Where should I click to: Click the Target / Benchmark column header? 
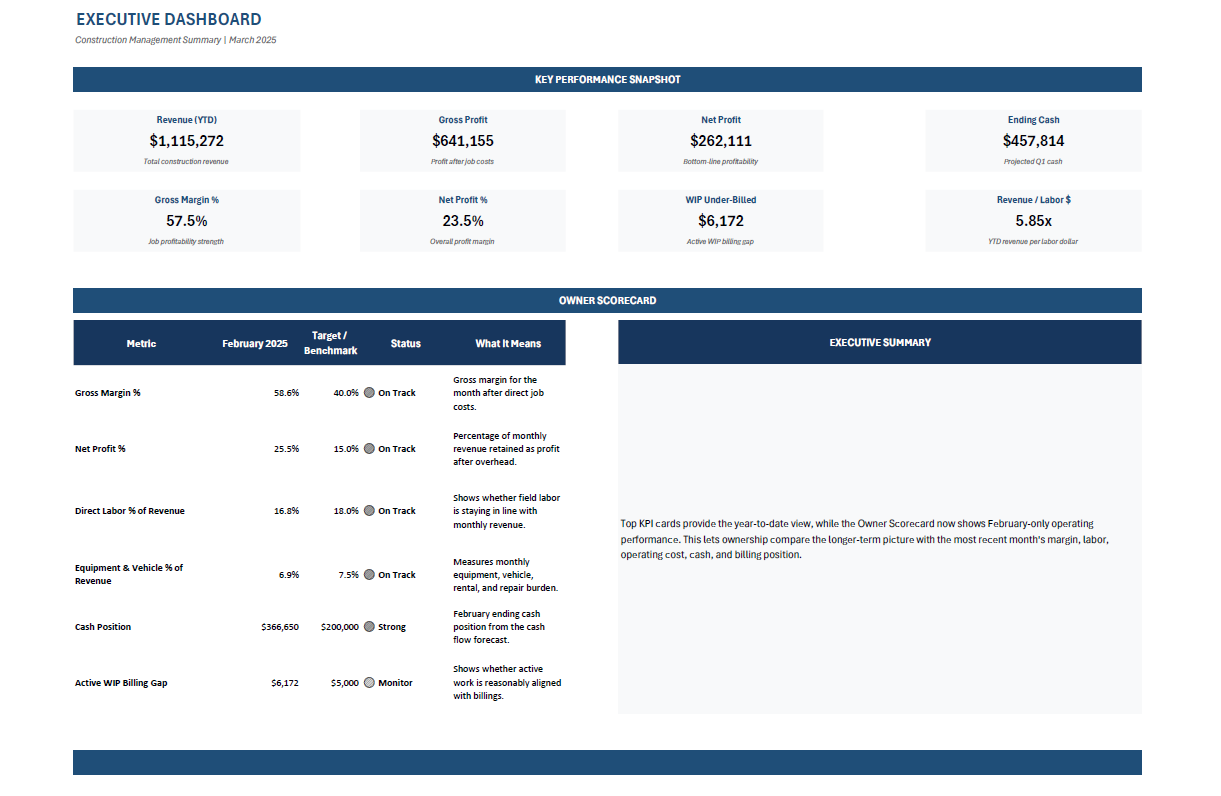tap(331, 343)
